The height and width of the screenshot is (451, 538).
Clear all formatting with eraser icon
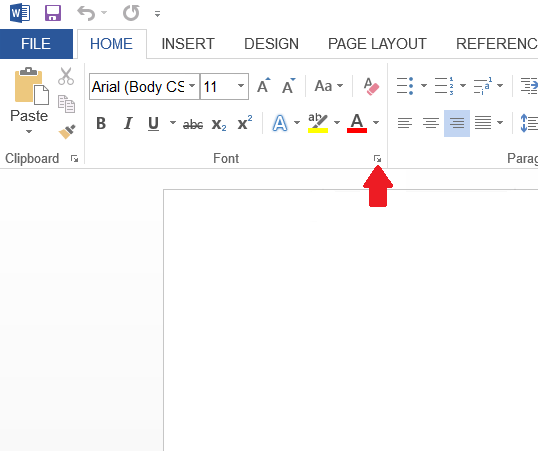371,86
